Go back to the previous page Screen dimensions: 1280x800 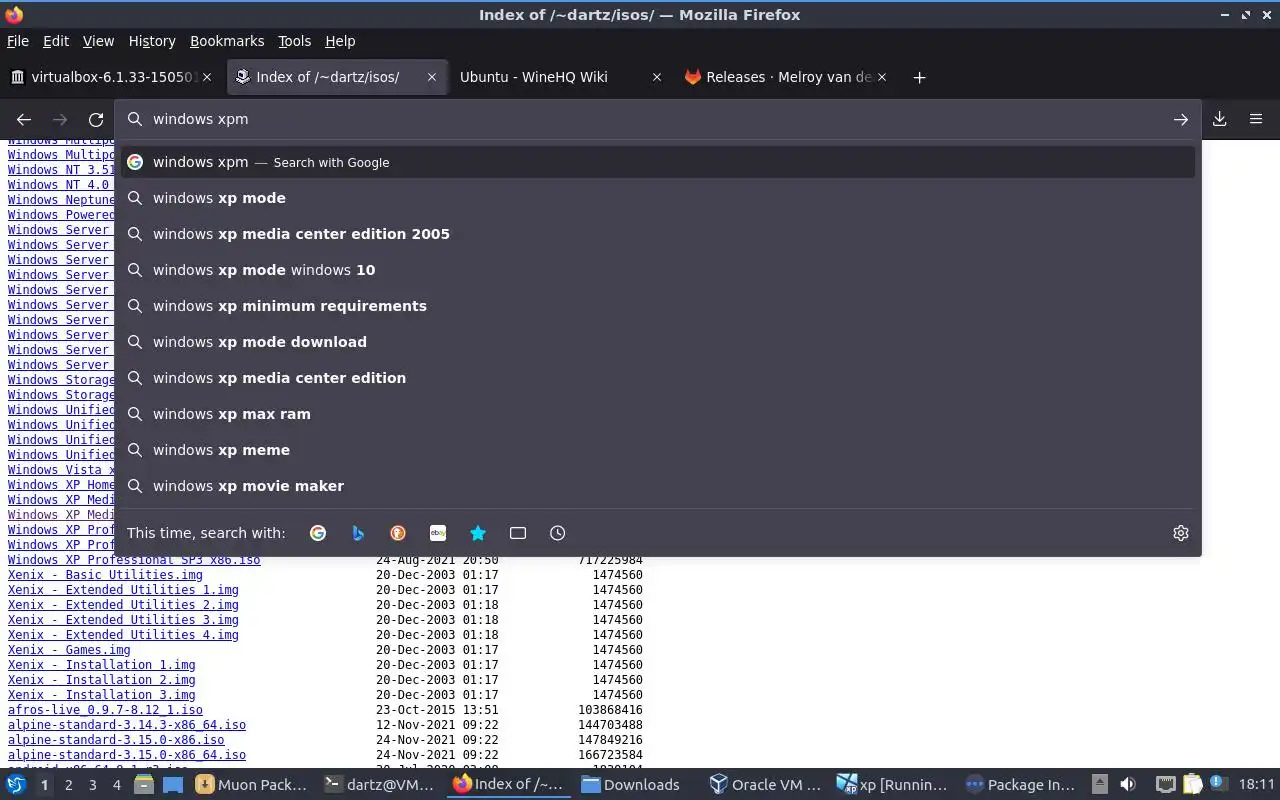(x=24, y=119)
